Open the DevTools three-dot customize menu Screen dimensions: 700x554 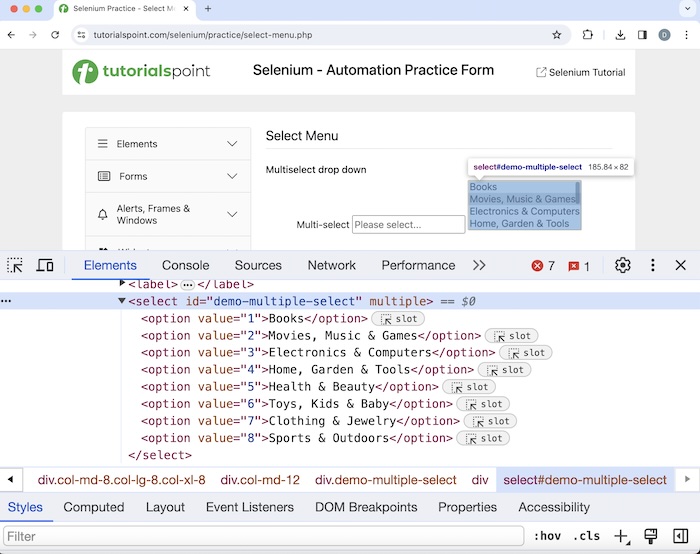tap(653, 265)
